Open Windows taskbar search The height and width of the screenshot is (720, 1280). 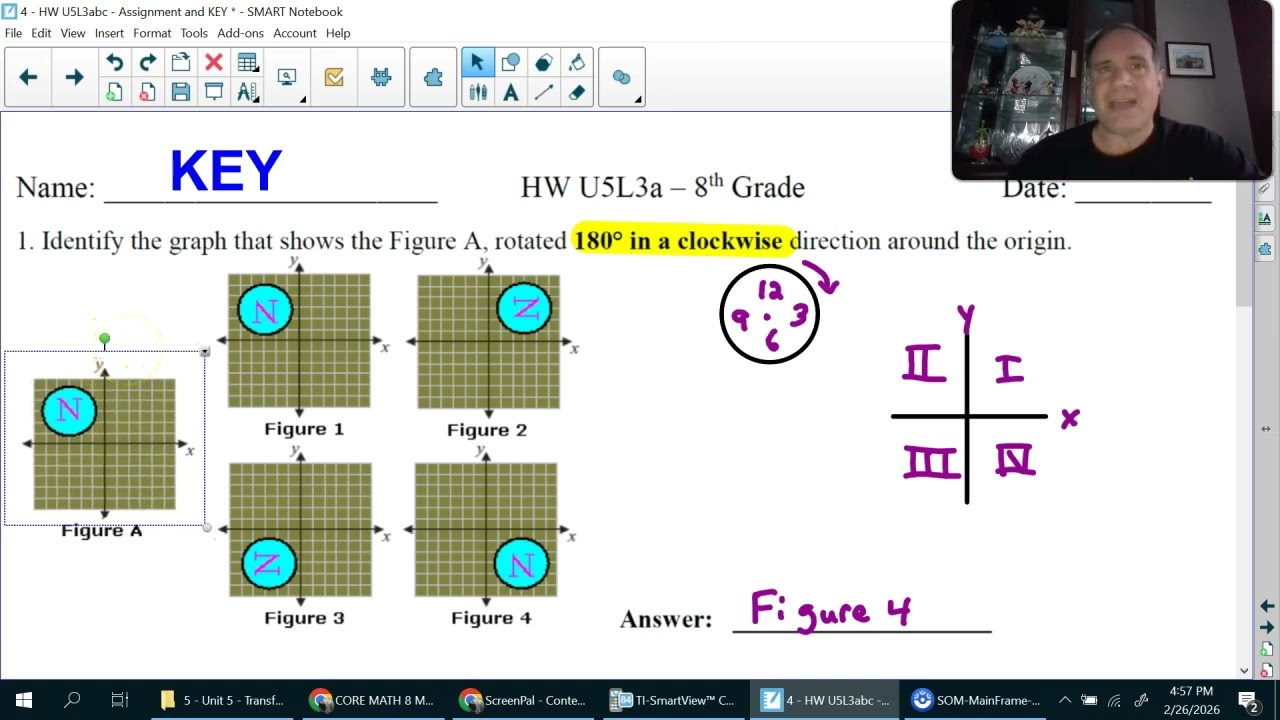(x=72, y=700)
